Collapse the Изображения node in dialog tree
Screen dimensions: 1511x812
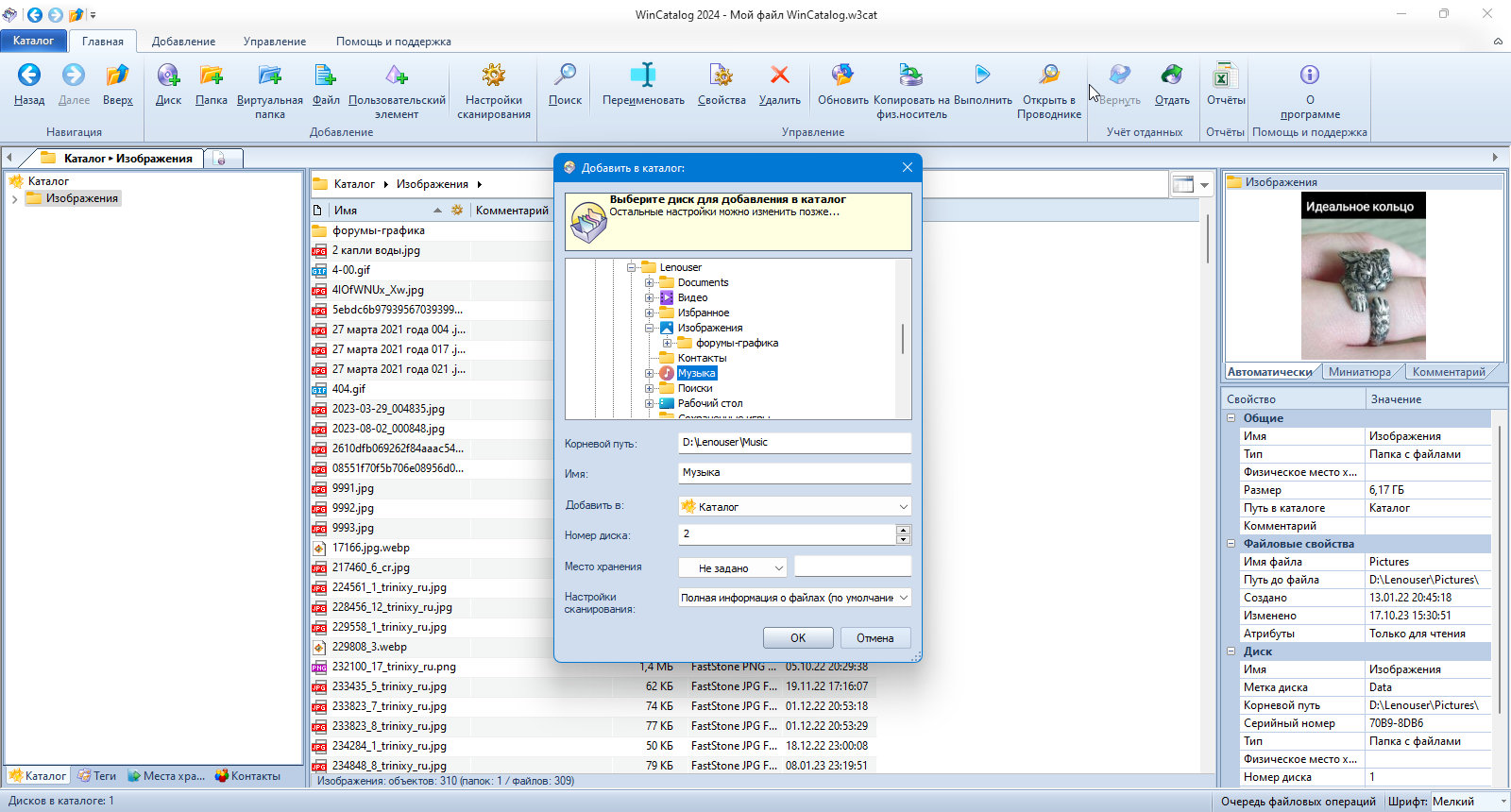(650, 328)
